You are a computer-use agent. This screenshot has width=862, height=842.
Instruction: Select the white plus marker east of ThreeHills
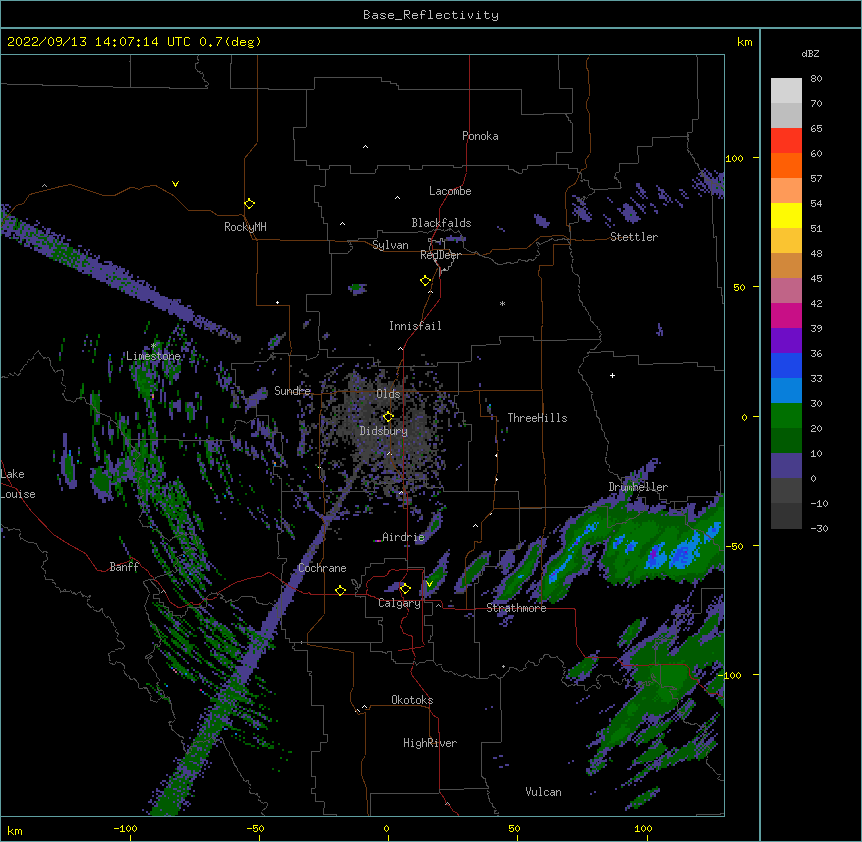(612, 375)
